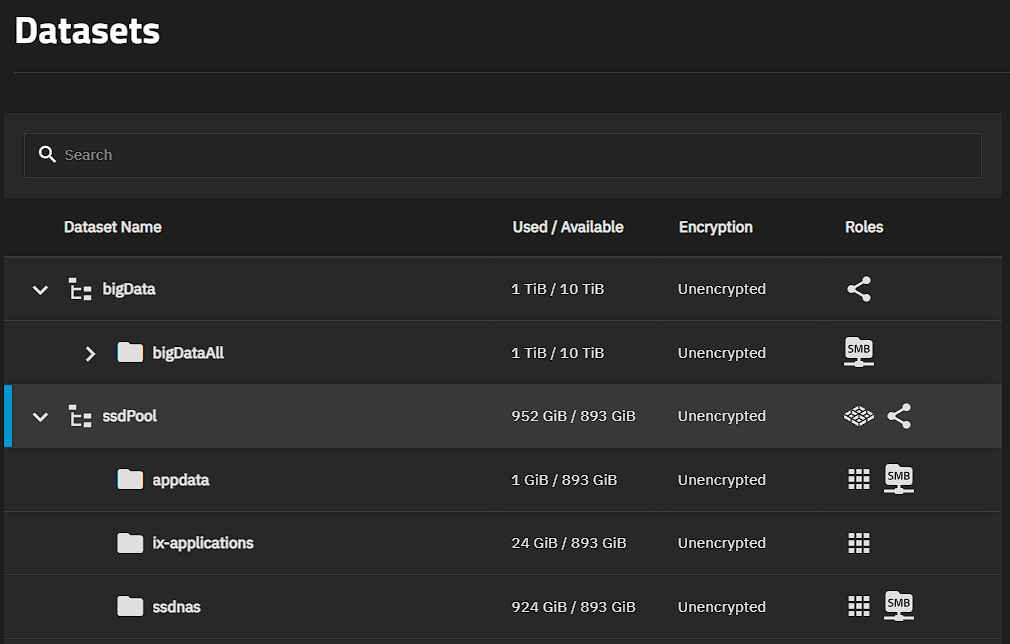The width and height of the screenshot is (1010, 644).
Task: Select the appdata dataset name
Action: 181,480
